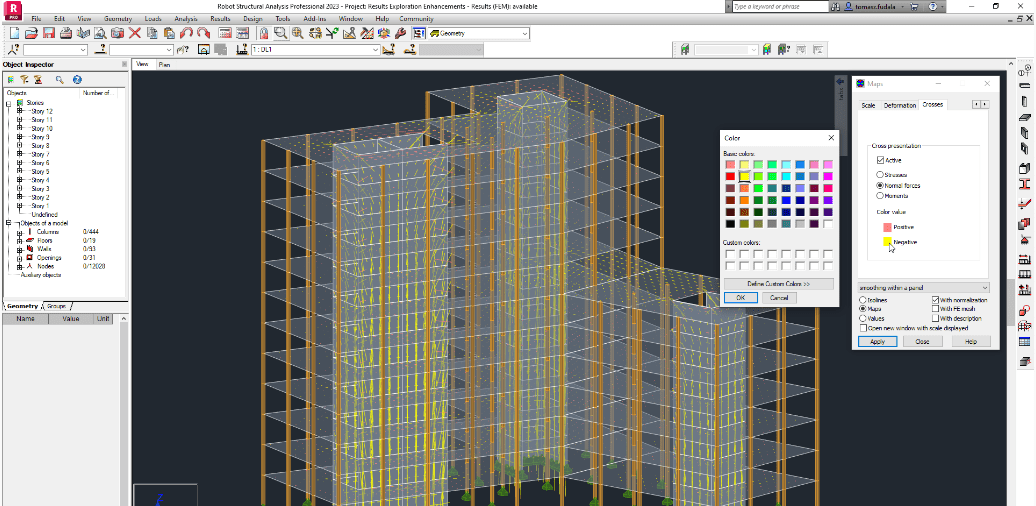
Task: Switch to the Deformation tab in Maps
Action: click(900, 105)
